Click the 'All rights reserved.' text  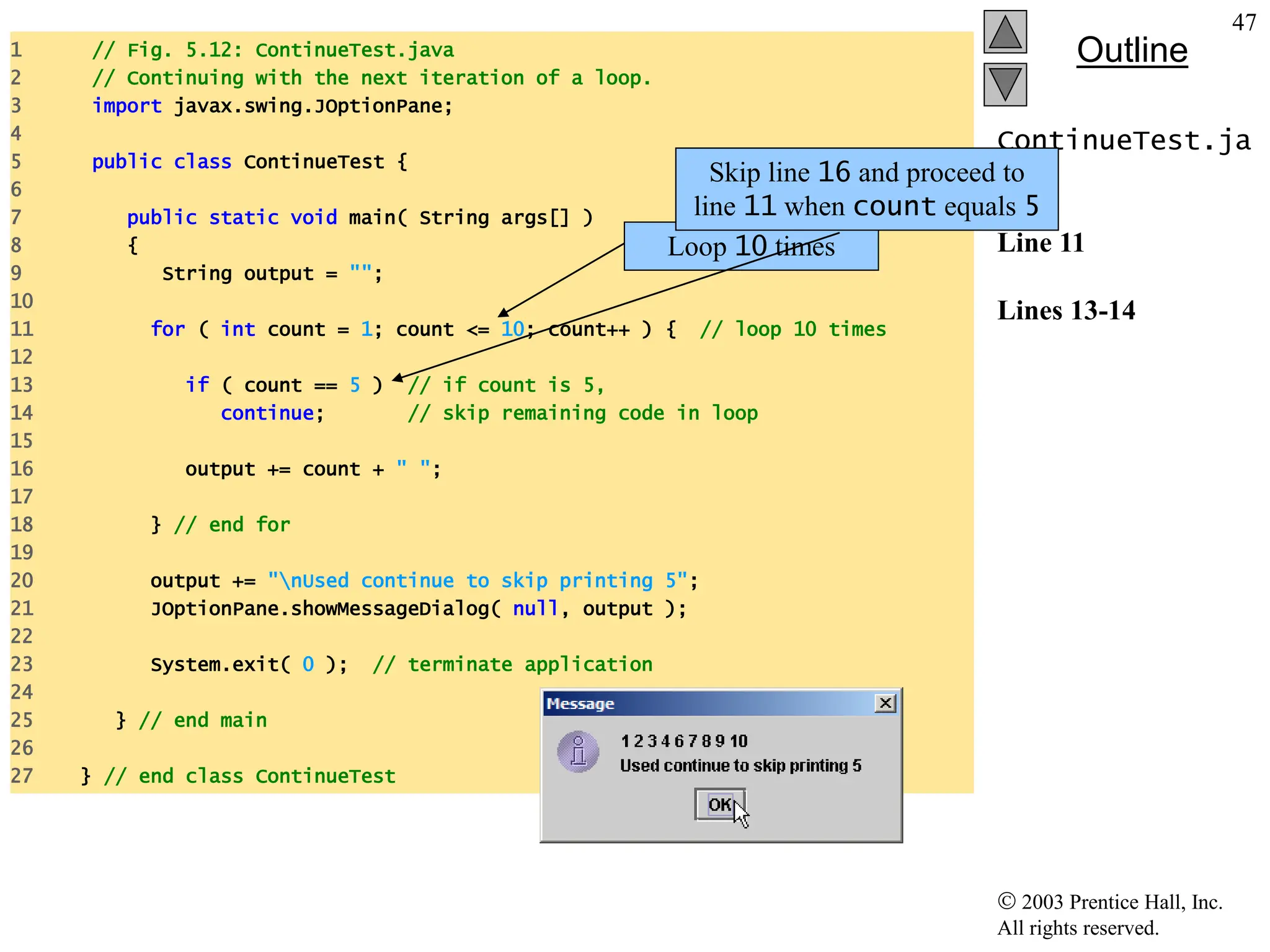click(1078, 928)
